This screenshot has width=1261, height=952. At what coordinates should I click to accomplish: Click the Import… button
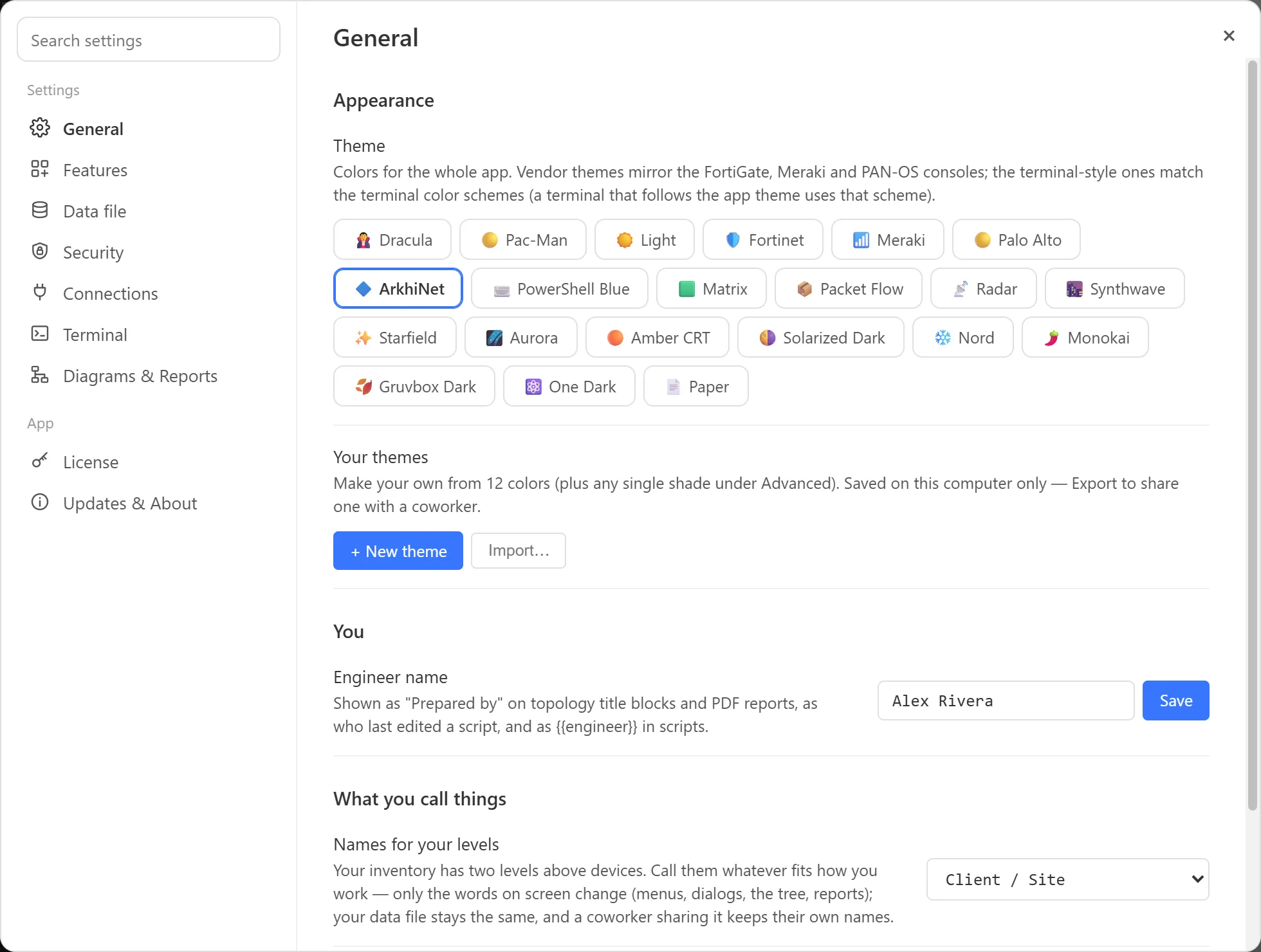click(x=519, y=551)
